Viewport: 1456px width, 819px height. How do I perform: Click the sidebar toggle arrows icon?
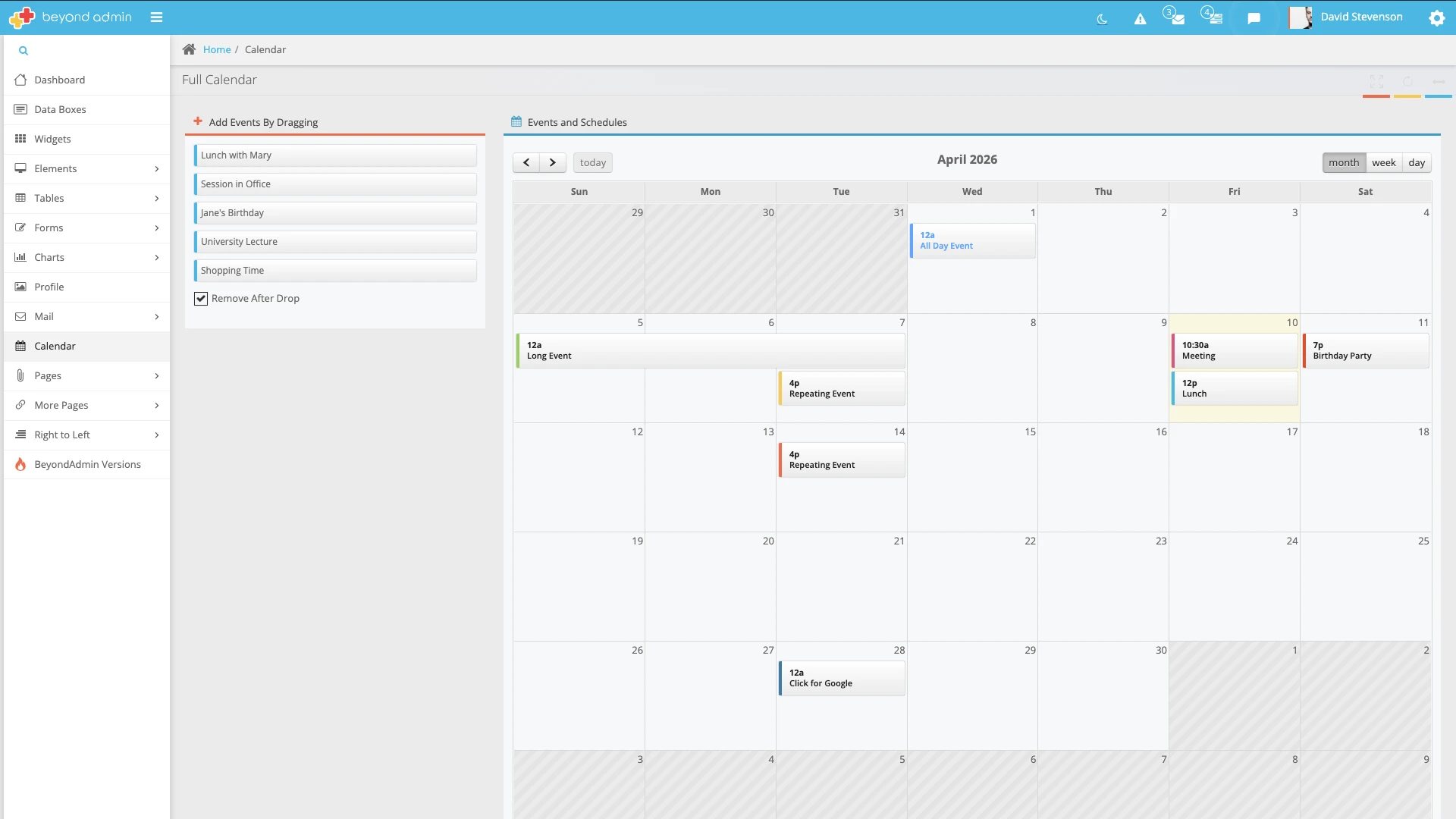[1439, 81]
